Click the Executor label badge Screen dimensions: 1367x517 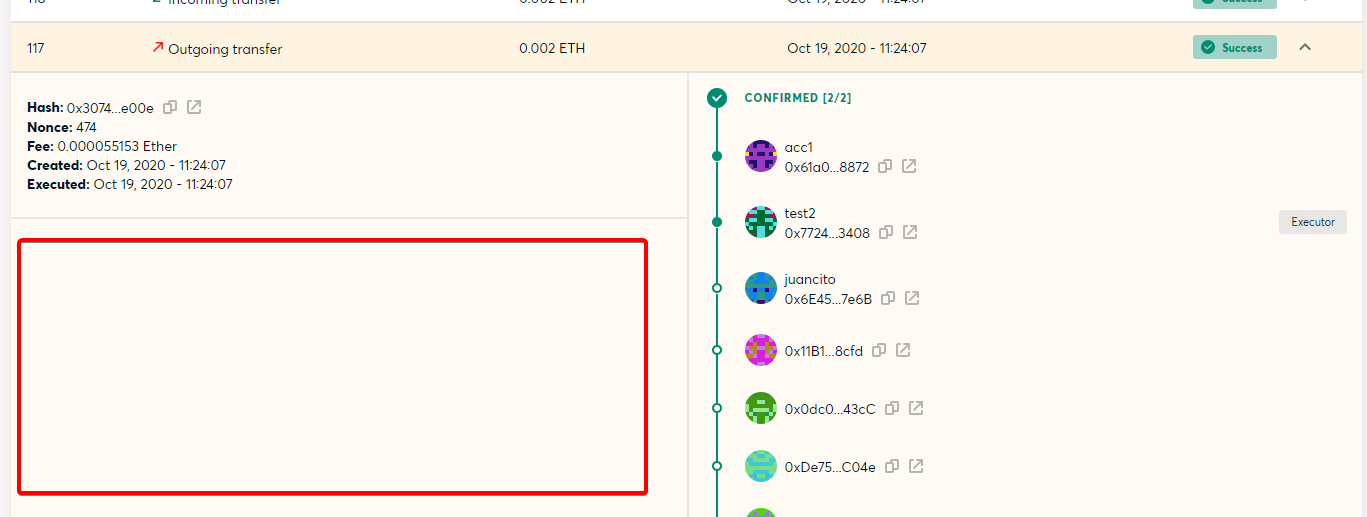pos(1312,222)
